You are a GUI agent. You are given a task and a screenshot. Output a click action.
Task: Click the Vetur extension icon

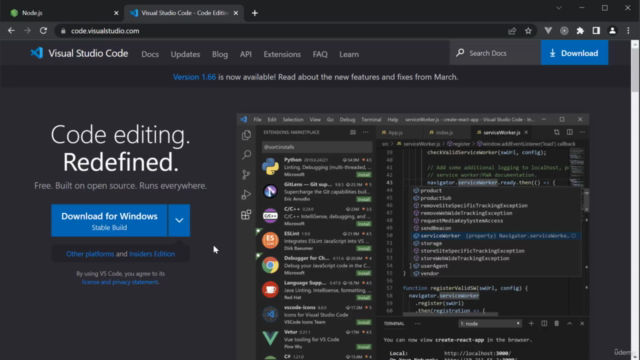pos(270,338)
